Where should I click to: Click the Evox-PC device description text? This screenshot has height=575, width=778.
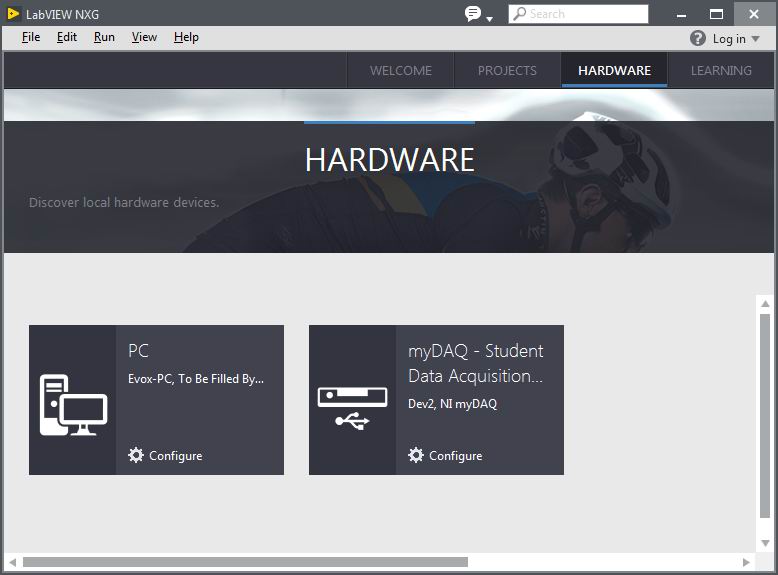(x=196, y=379)
